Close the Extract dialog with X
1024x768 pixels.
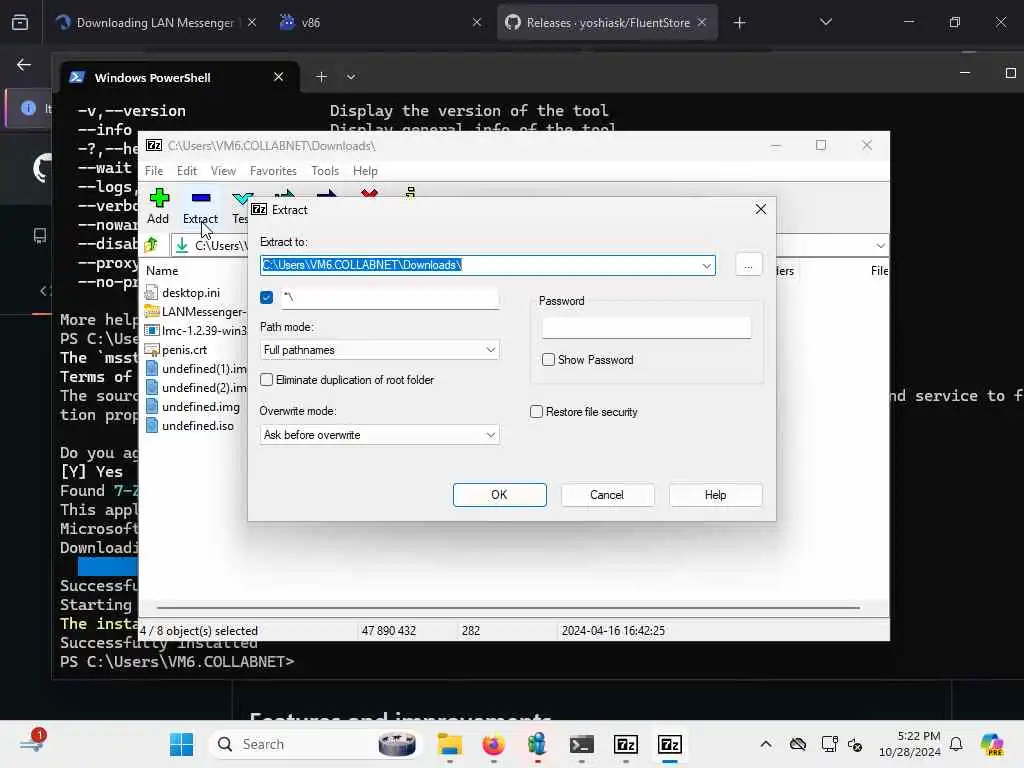761,209
